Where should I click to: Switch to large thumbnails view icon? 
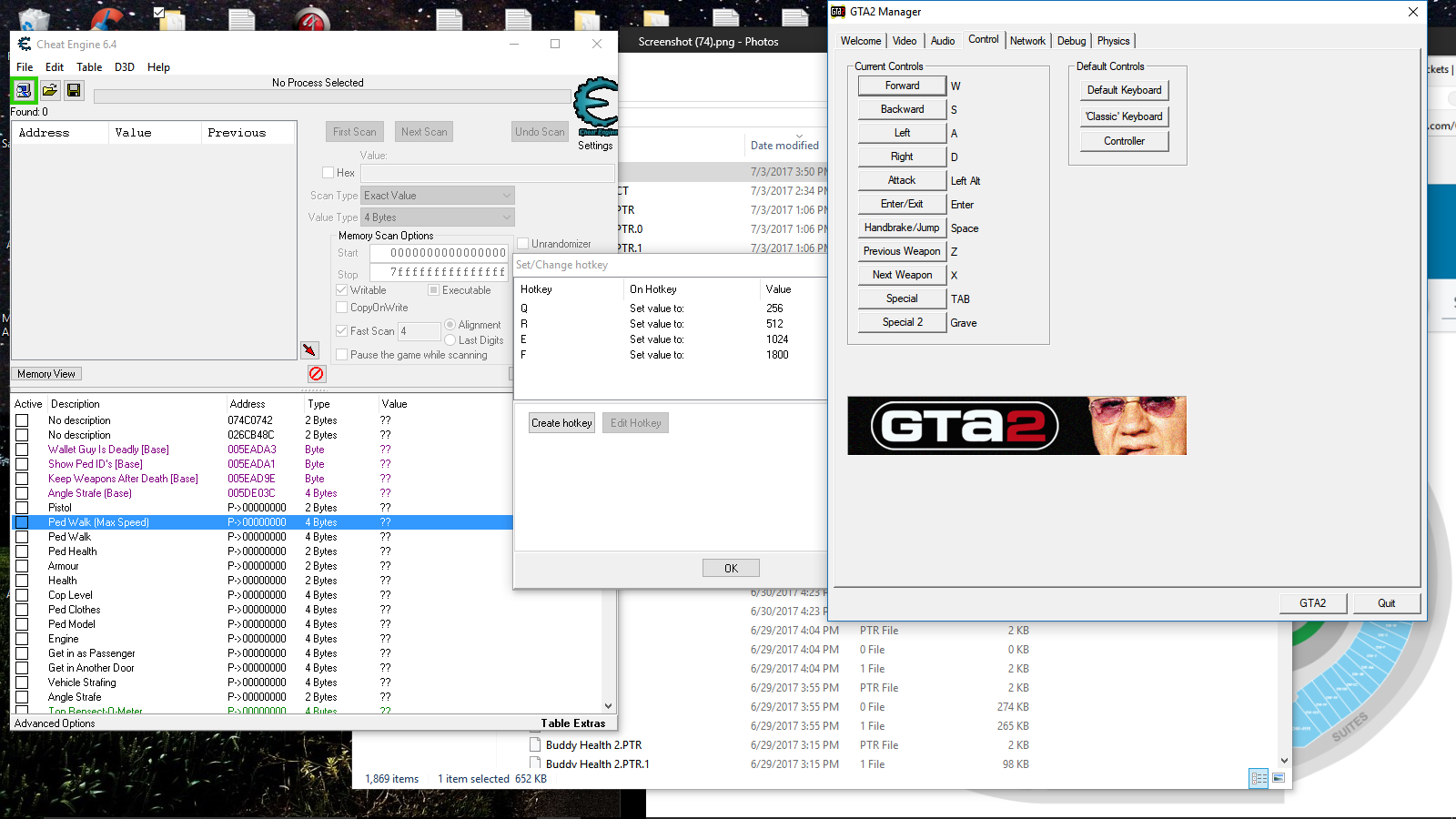(1279, 778)
